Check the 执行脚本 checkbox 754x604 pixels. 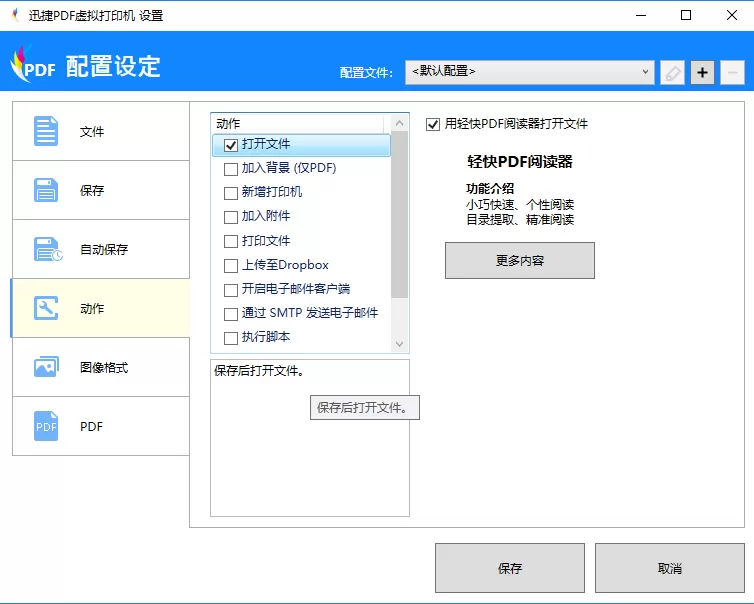click(231, 338)
